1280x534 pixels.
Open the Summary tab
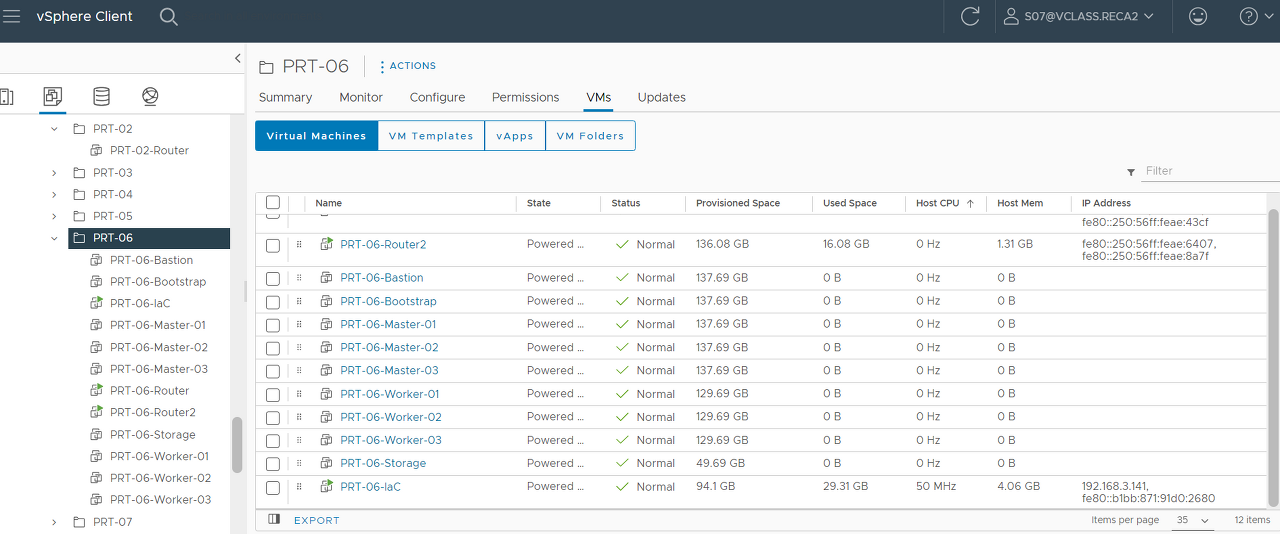tap(285, 97)
